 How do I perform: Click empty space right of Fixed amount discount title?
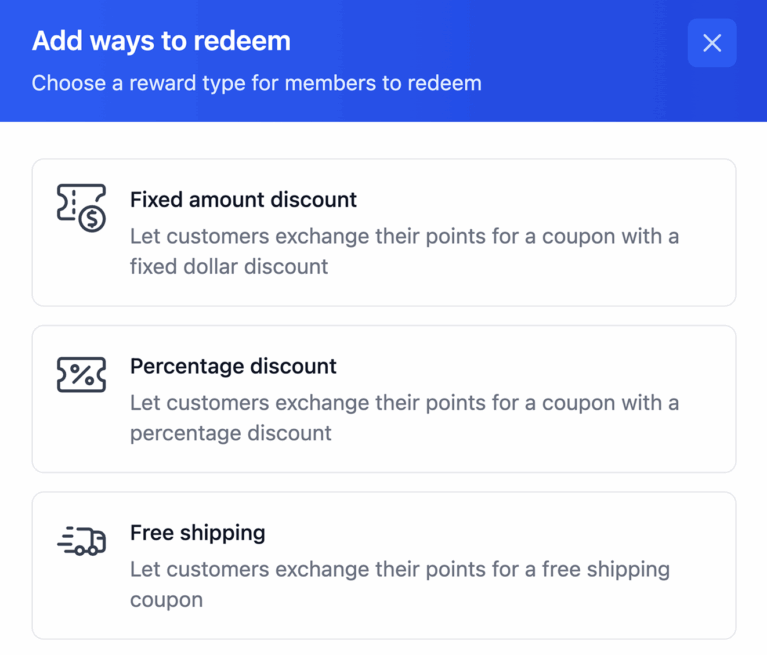(540, 200)
